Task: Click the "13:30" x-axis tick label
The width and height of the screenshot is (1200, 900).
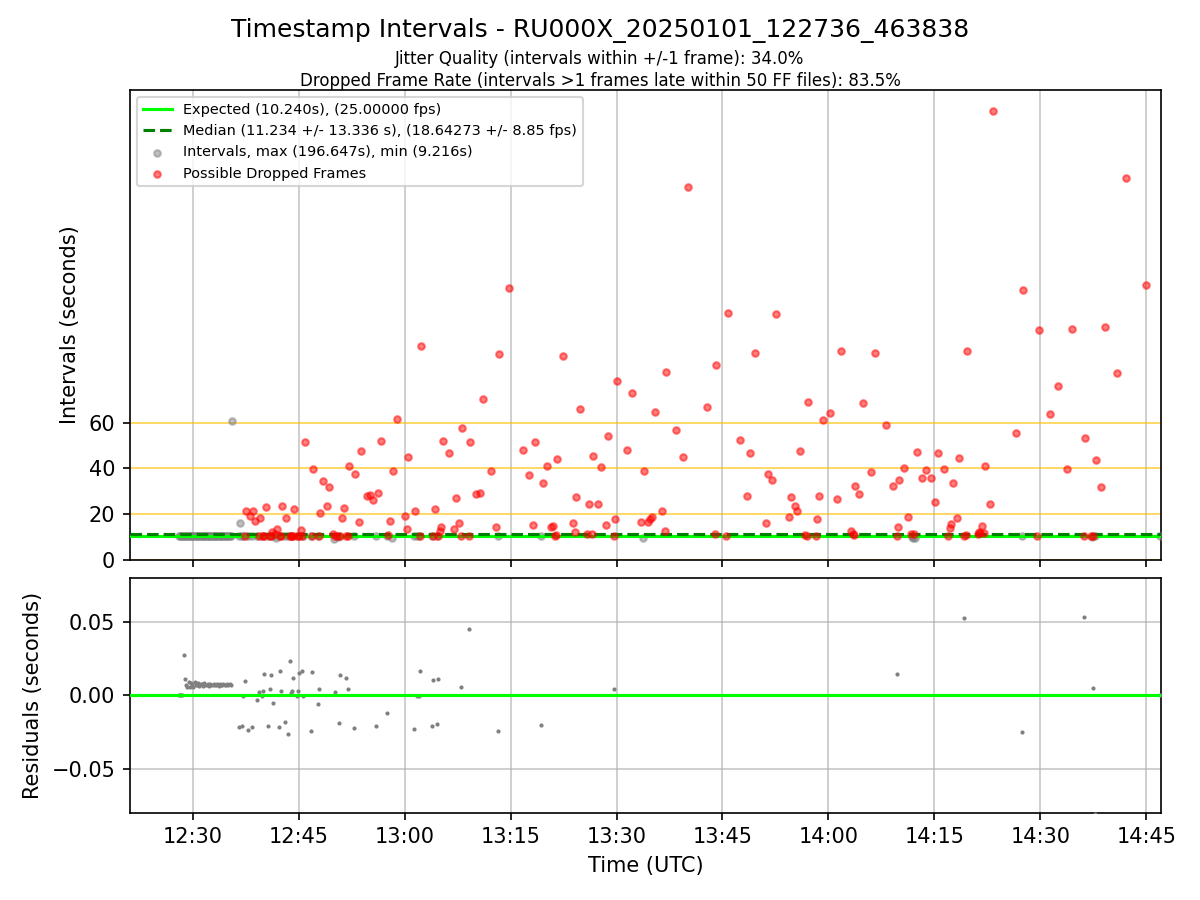Action: [617, 834]
